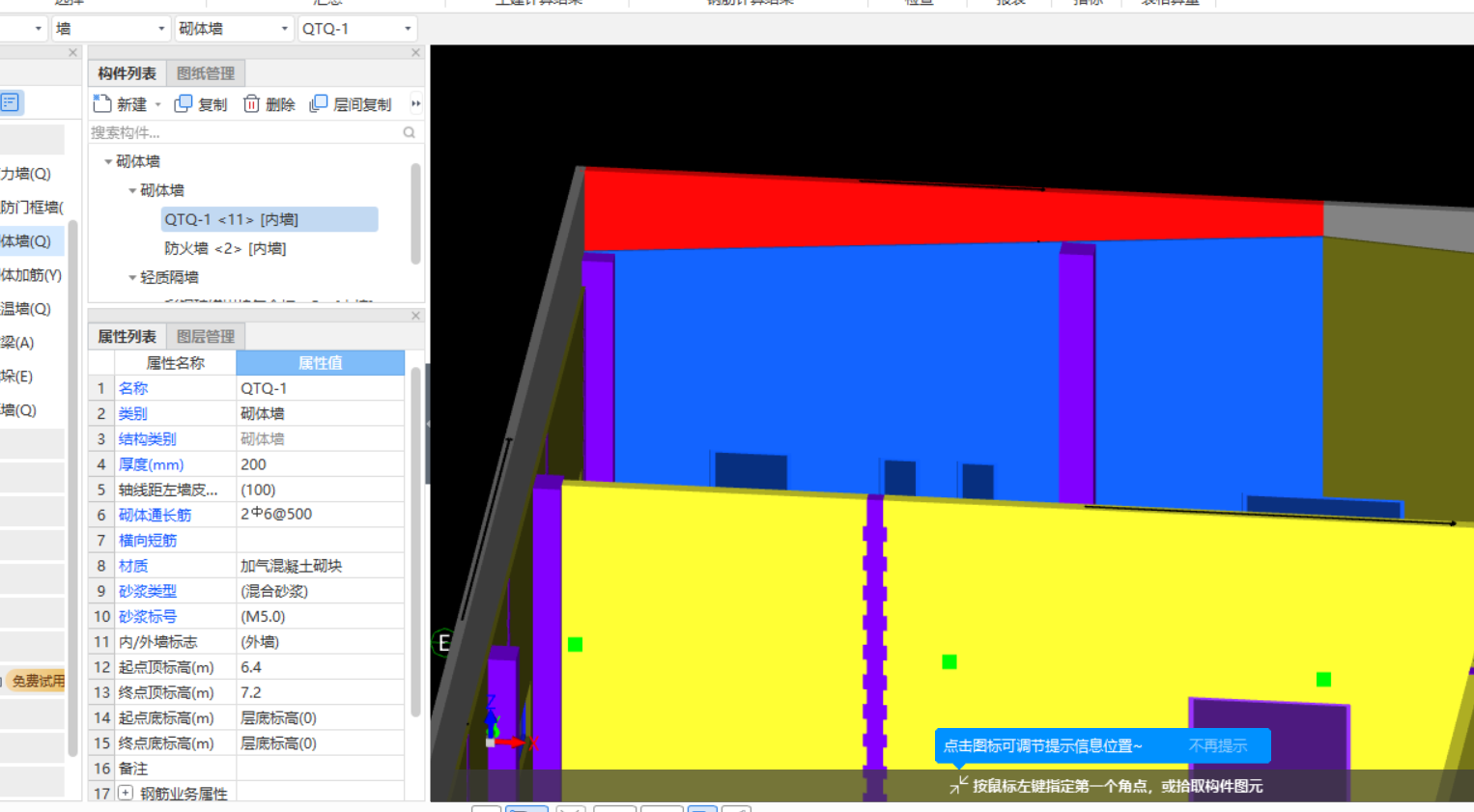Screen dimensions: 1474x812
Task: Click the 名称 property link
Action: tap(133, 388)
